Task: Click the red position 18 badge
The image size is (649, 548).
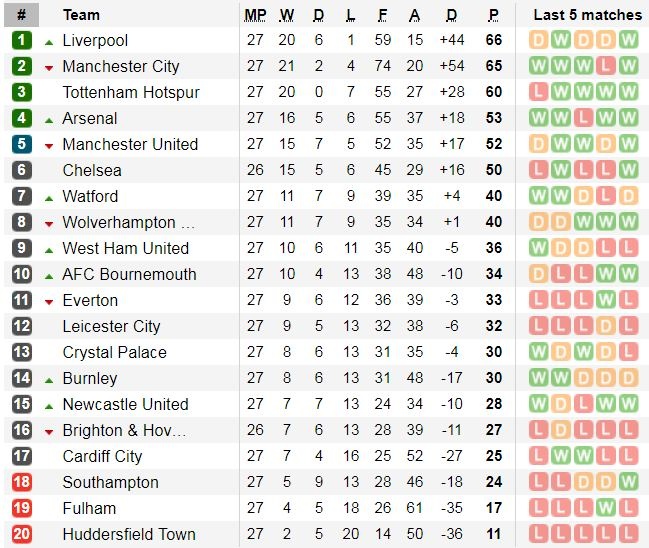Action: (x=22, y=482)
